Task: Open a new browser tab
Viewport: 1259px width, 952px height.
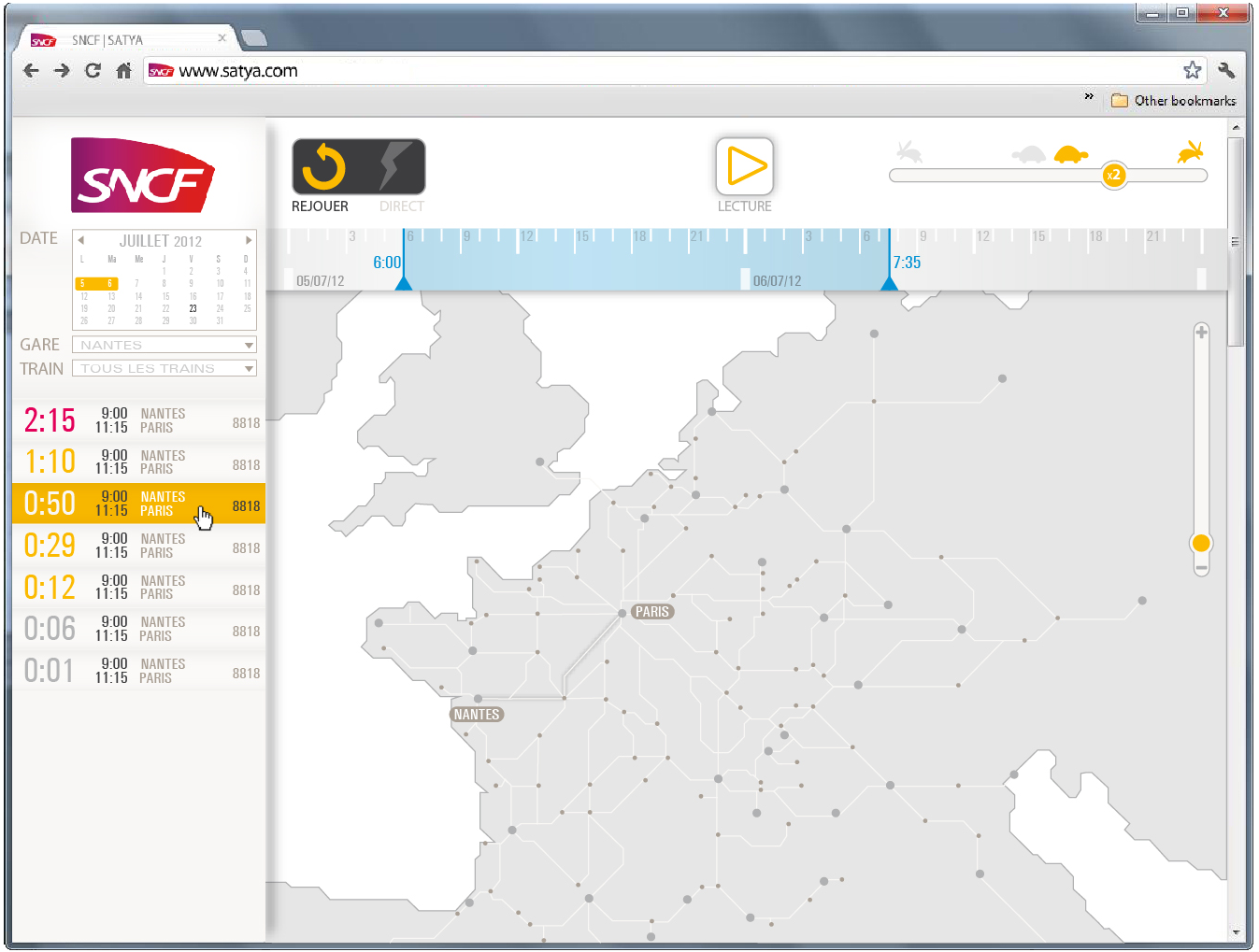Action: (x=254, y=38)
